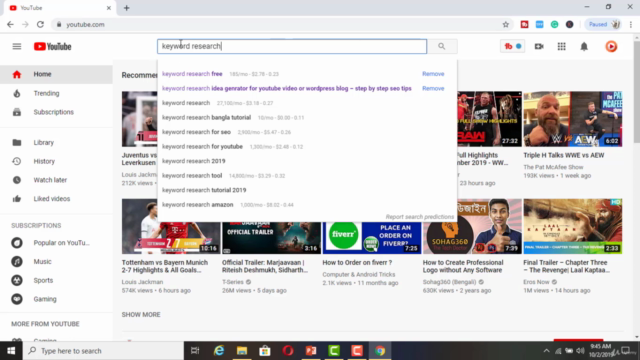This screenshot has width=640, height=360.
Task: Open Opera browser from the taskbar
Action: 288,351
